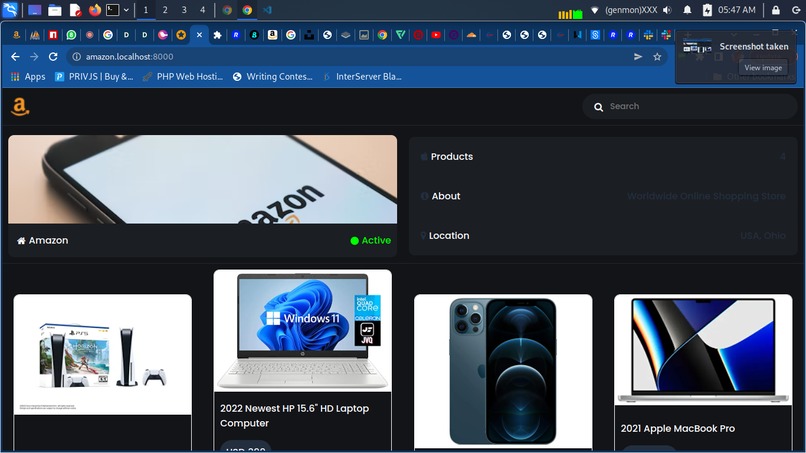This screenshot has width=806, height=453.
Task: Go back to the previous page
Action: tap(15, 57)
